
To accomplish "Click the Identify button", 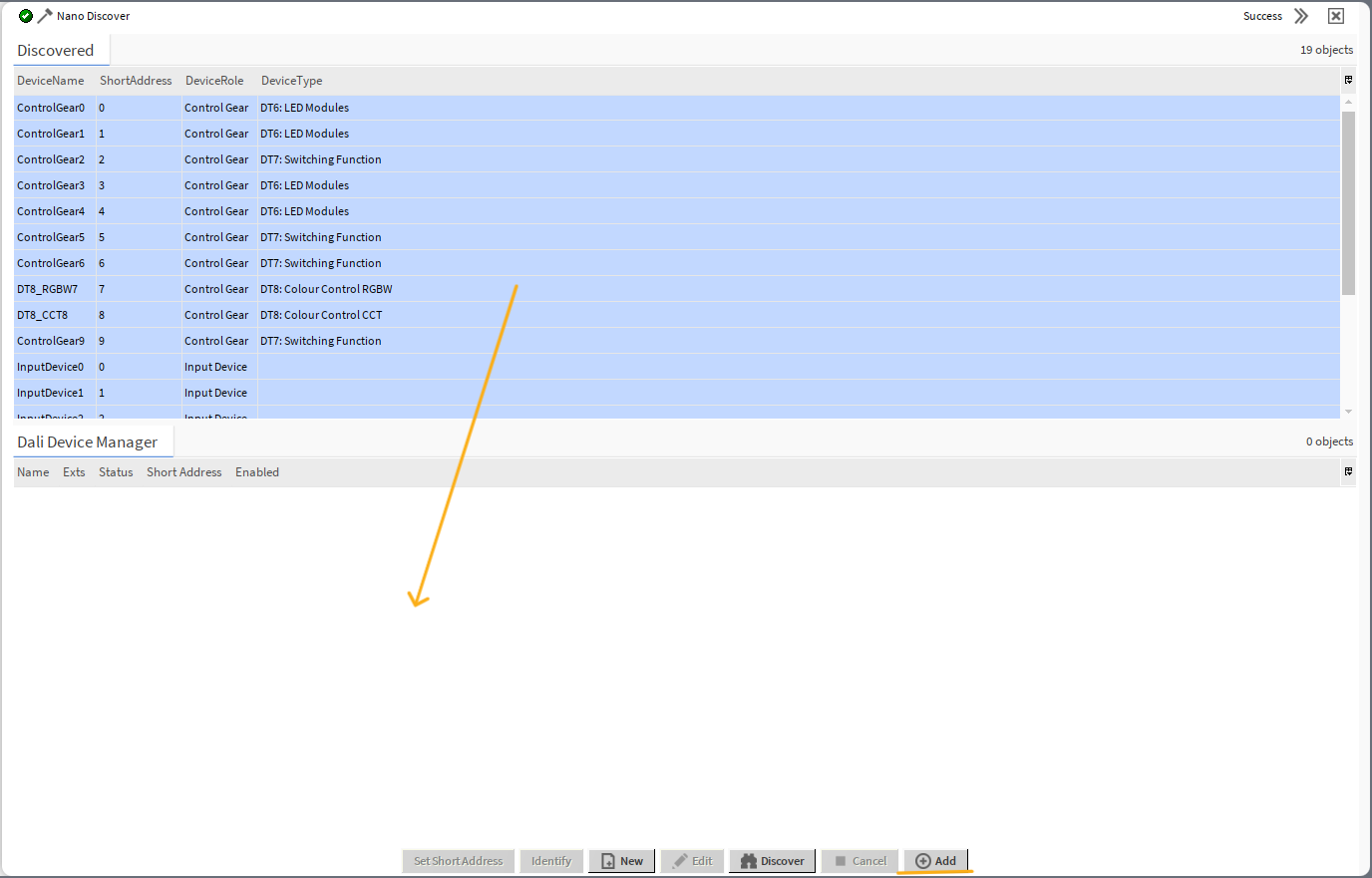I will coord(551,861).
